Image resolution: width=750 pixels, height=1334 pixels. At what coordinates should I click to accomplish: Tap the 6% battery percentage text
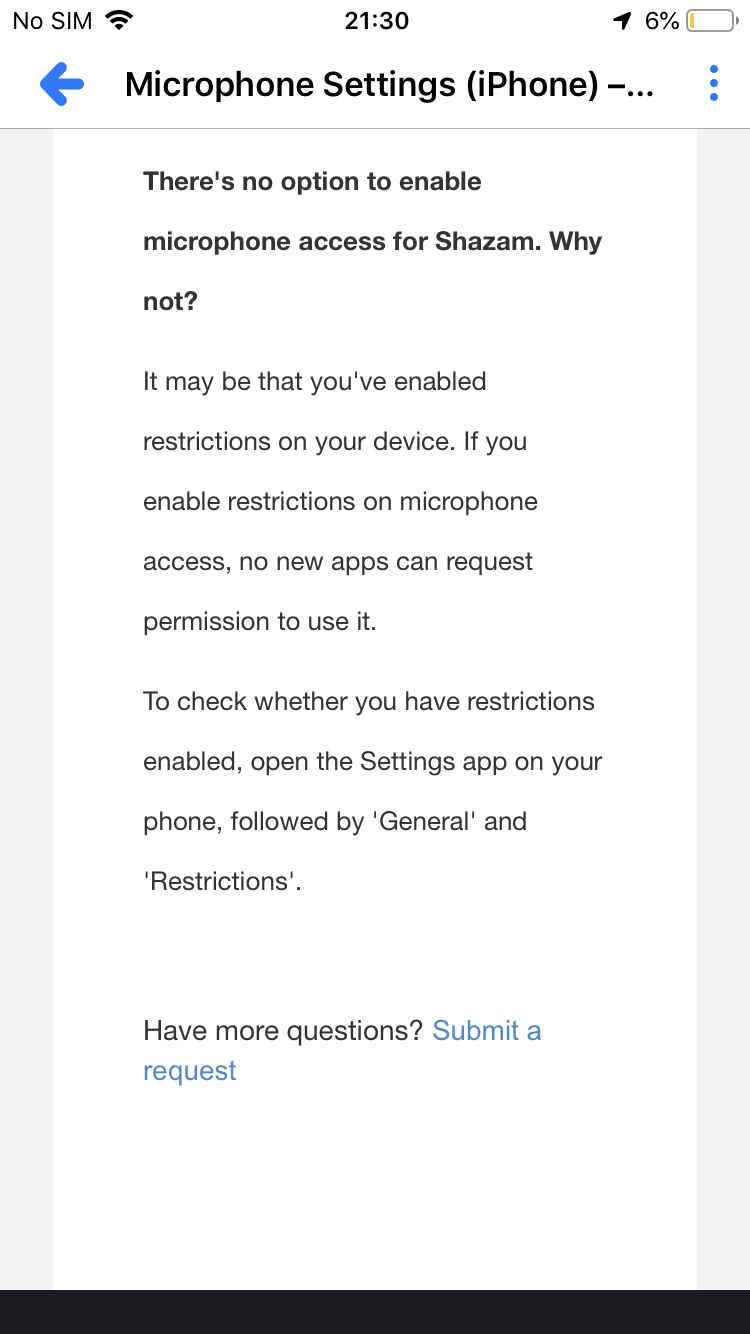(661, 20)
